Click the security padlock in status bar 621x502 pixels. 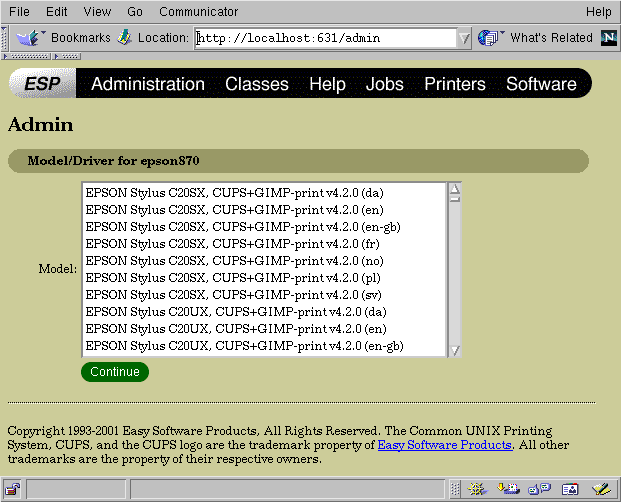tap(12, 490)
